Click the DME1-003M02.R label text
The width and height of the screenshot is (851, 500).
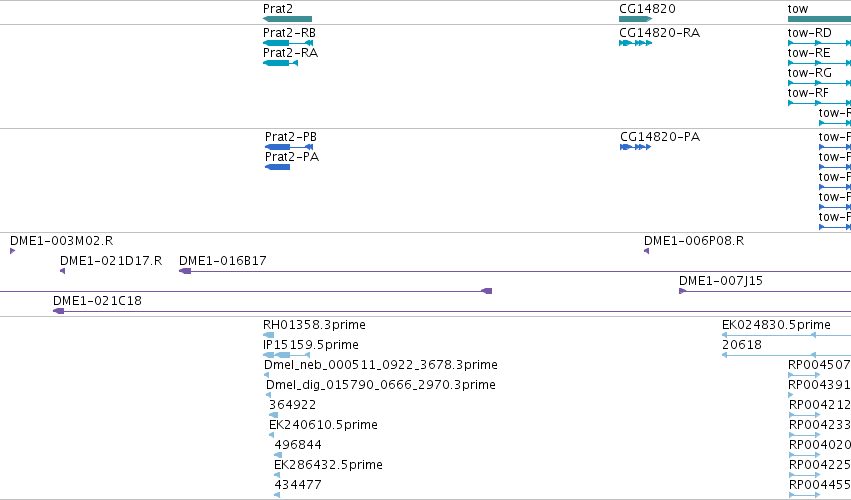pyautogui.click(x=61, y=240)
